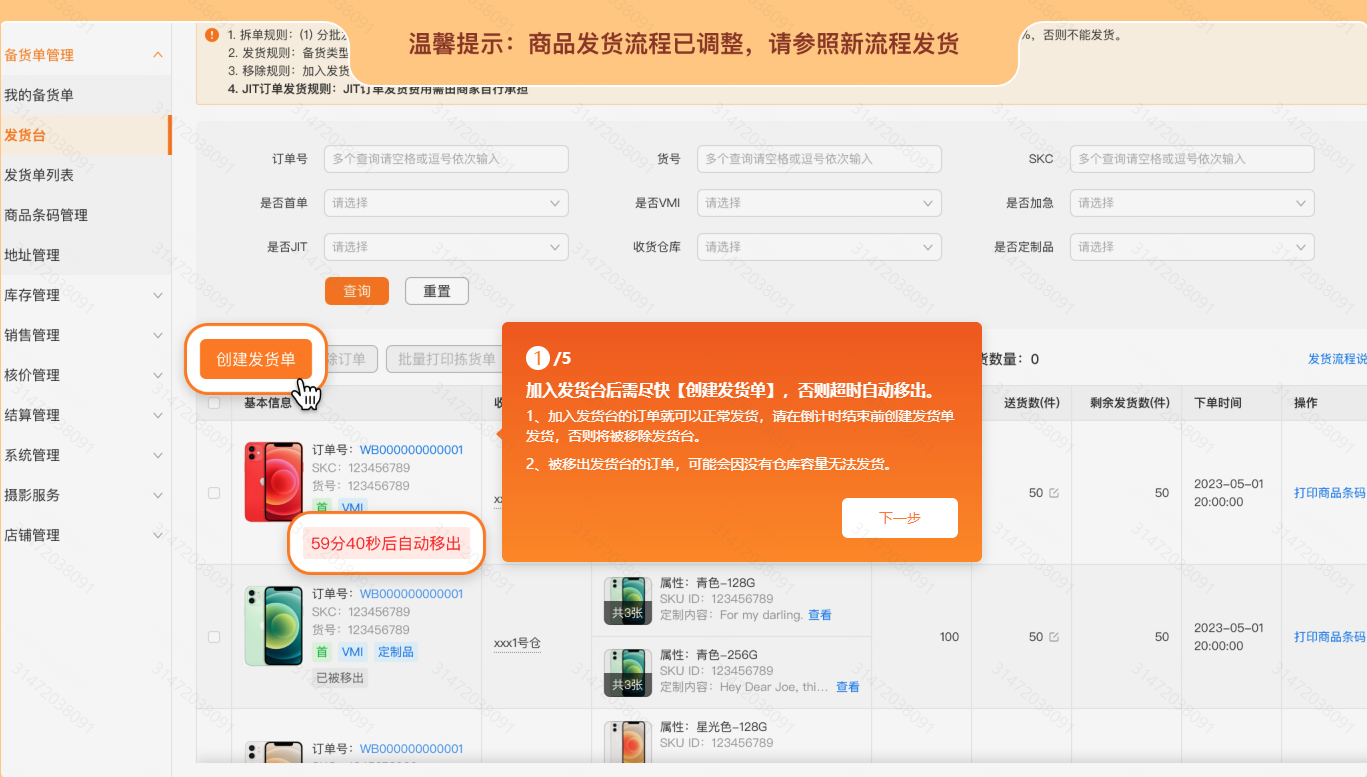This screenshot has width=1367, height=777.
Task: Tick the select-all checkbox in the table header
Action: click(x=214, y=403)
